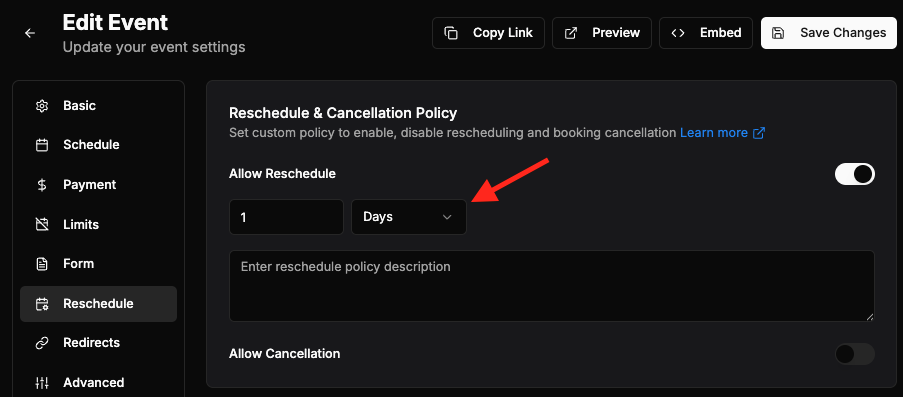Click the external link icon after Learn more
The image size is (903, 397).
pos(759,133)
